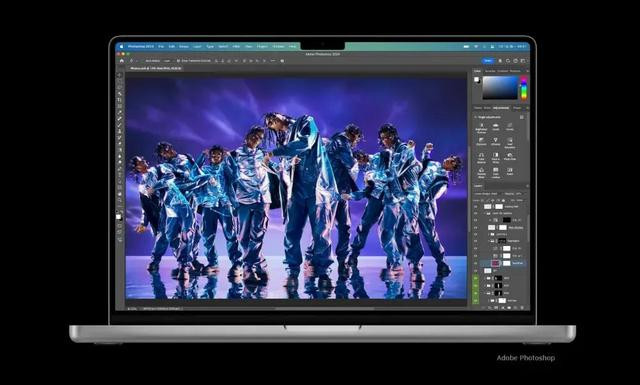Toggle visibility of the top layer
Screen dimensions: 640x385
(x=476, y=207)
